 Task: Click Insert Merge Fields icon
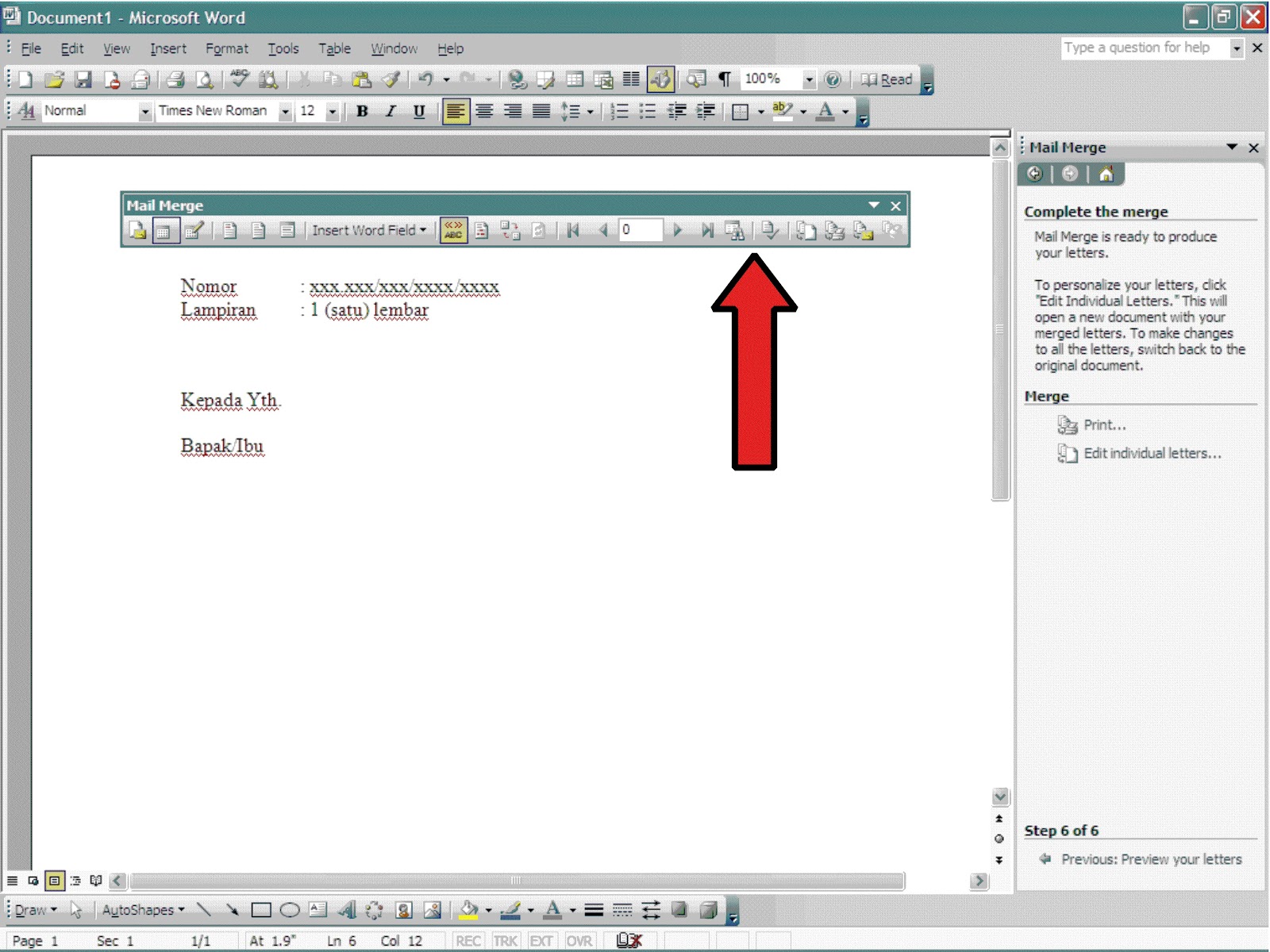point(287,230)
